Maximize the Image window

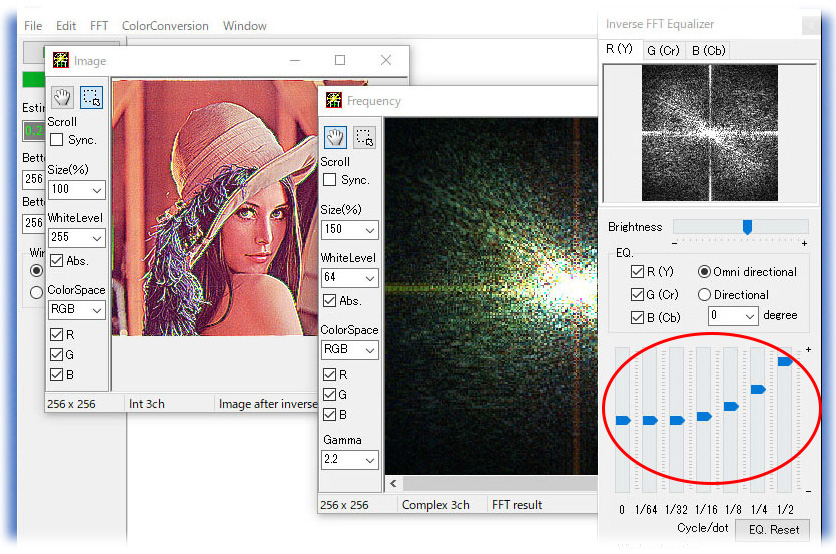coord(340,60)
